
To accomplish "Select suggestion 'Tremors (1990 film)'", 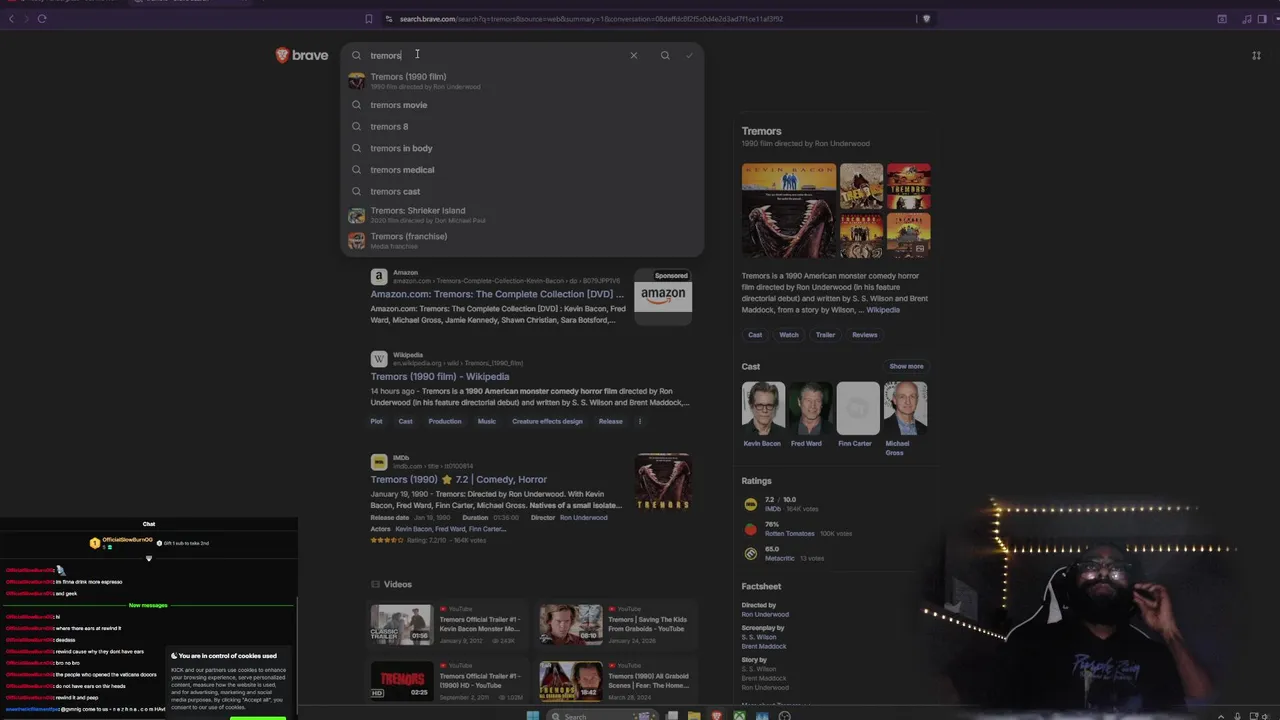I will 522,80.
